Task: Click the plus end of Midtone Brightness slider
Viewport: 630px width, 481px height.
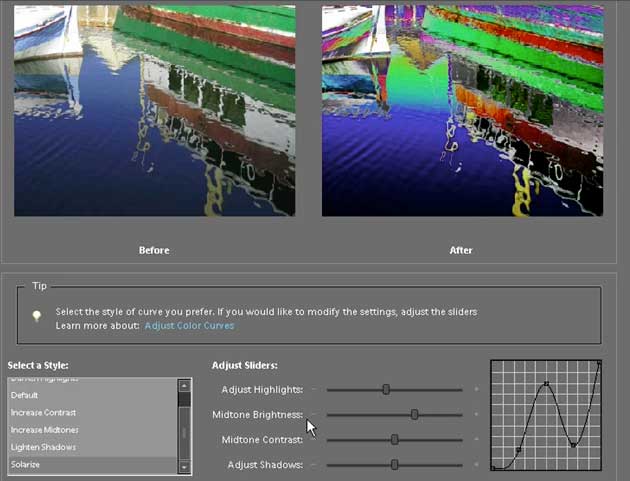Action: pos(477,414)
